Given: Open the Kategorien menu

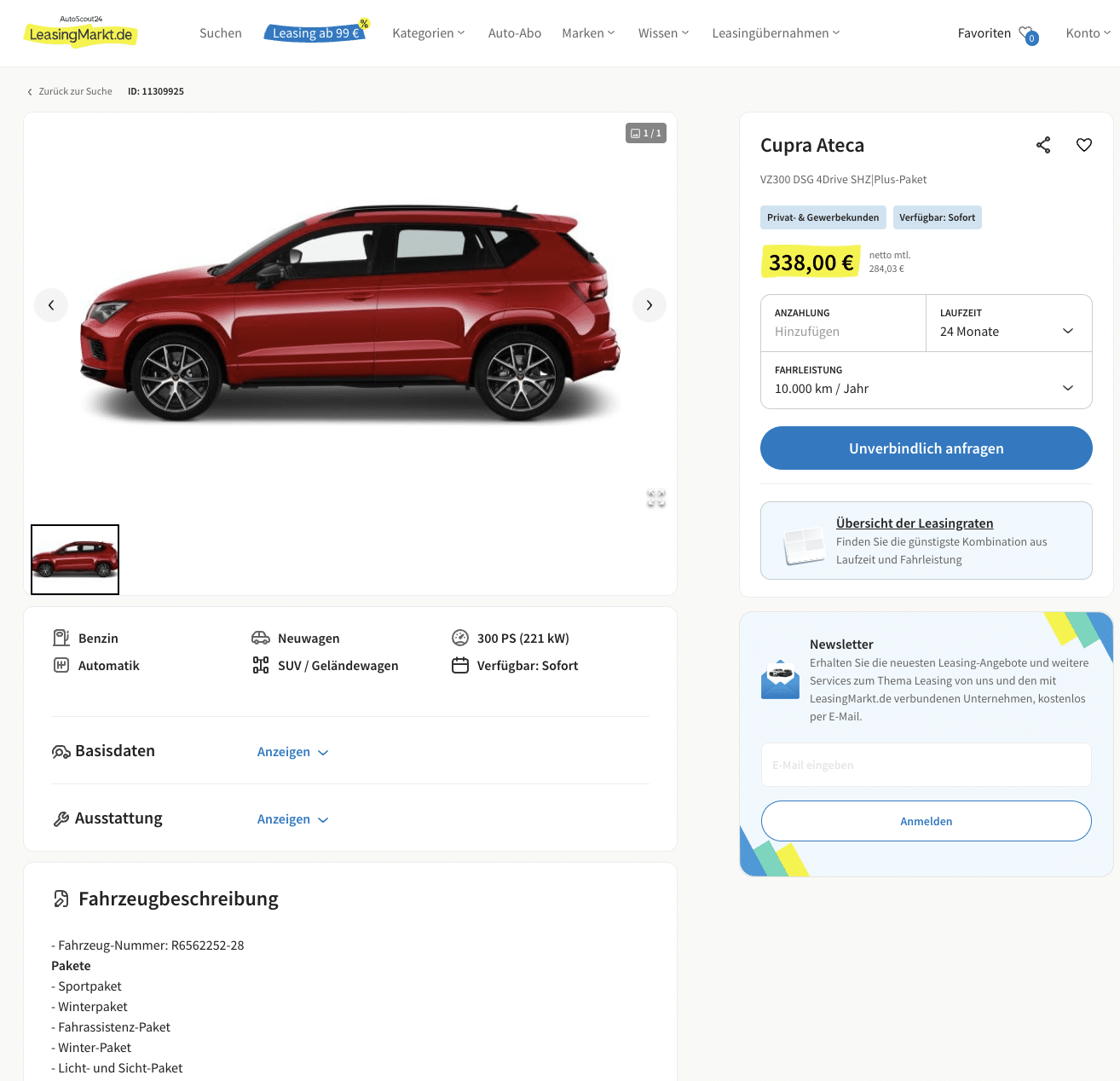Looking at the screenshot, I should (x=429, y=33).
